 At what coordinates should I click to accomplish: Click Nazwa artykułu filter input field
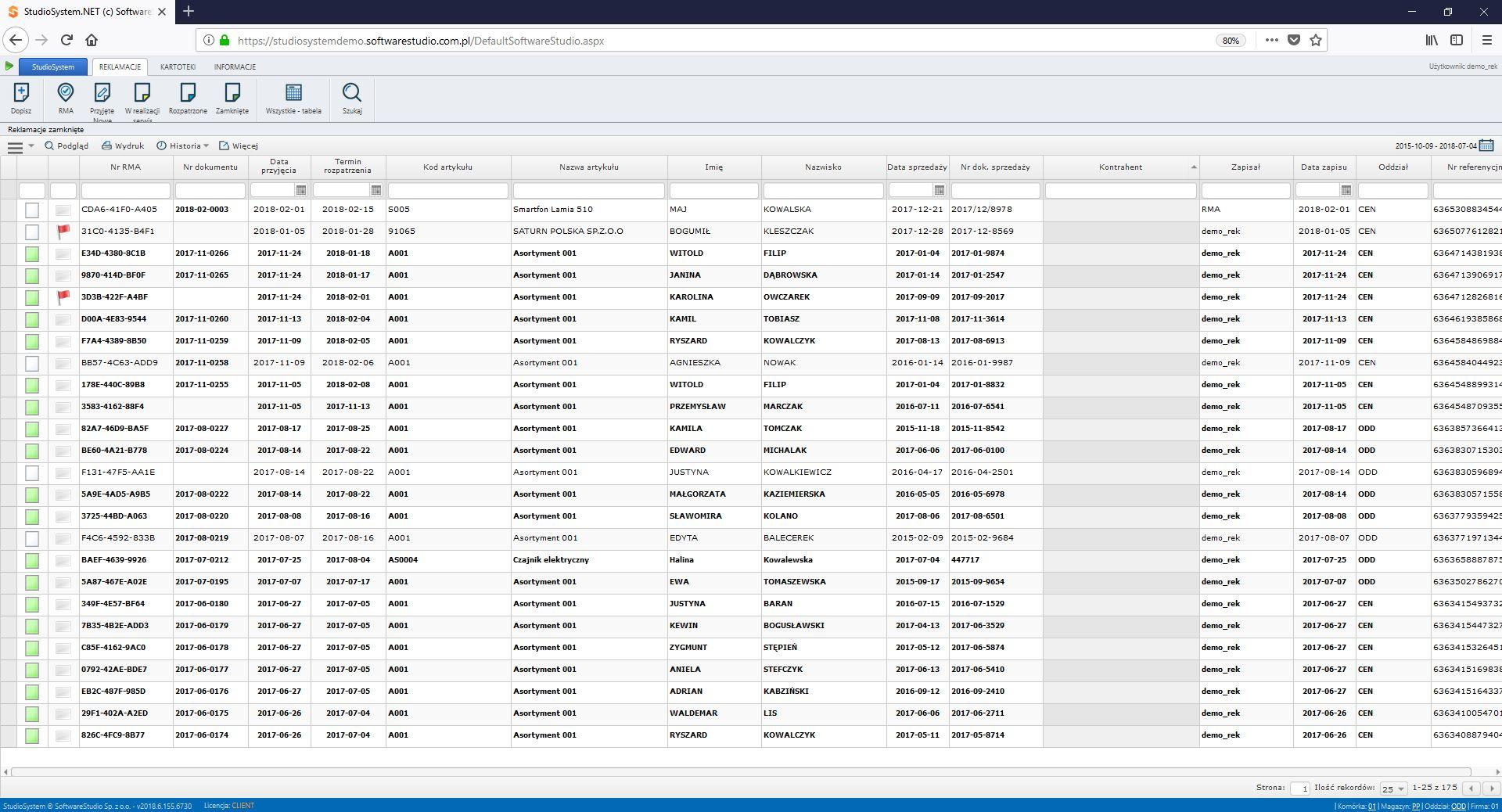point(589,190)
